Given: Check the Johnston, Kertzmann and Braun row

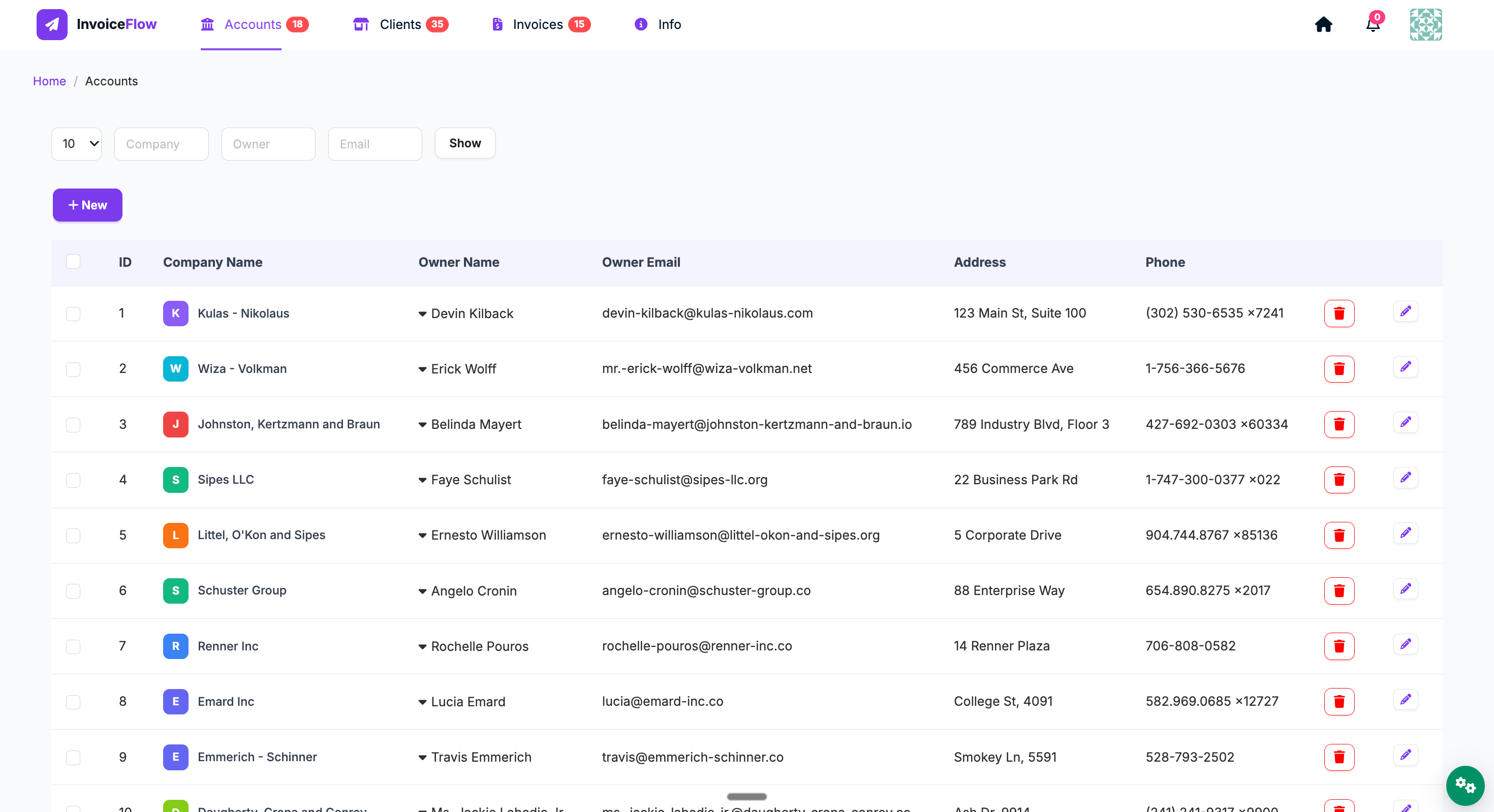Looking at the screenshot, I should [x=73, y=425].
